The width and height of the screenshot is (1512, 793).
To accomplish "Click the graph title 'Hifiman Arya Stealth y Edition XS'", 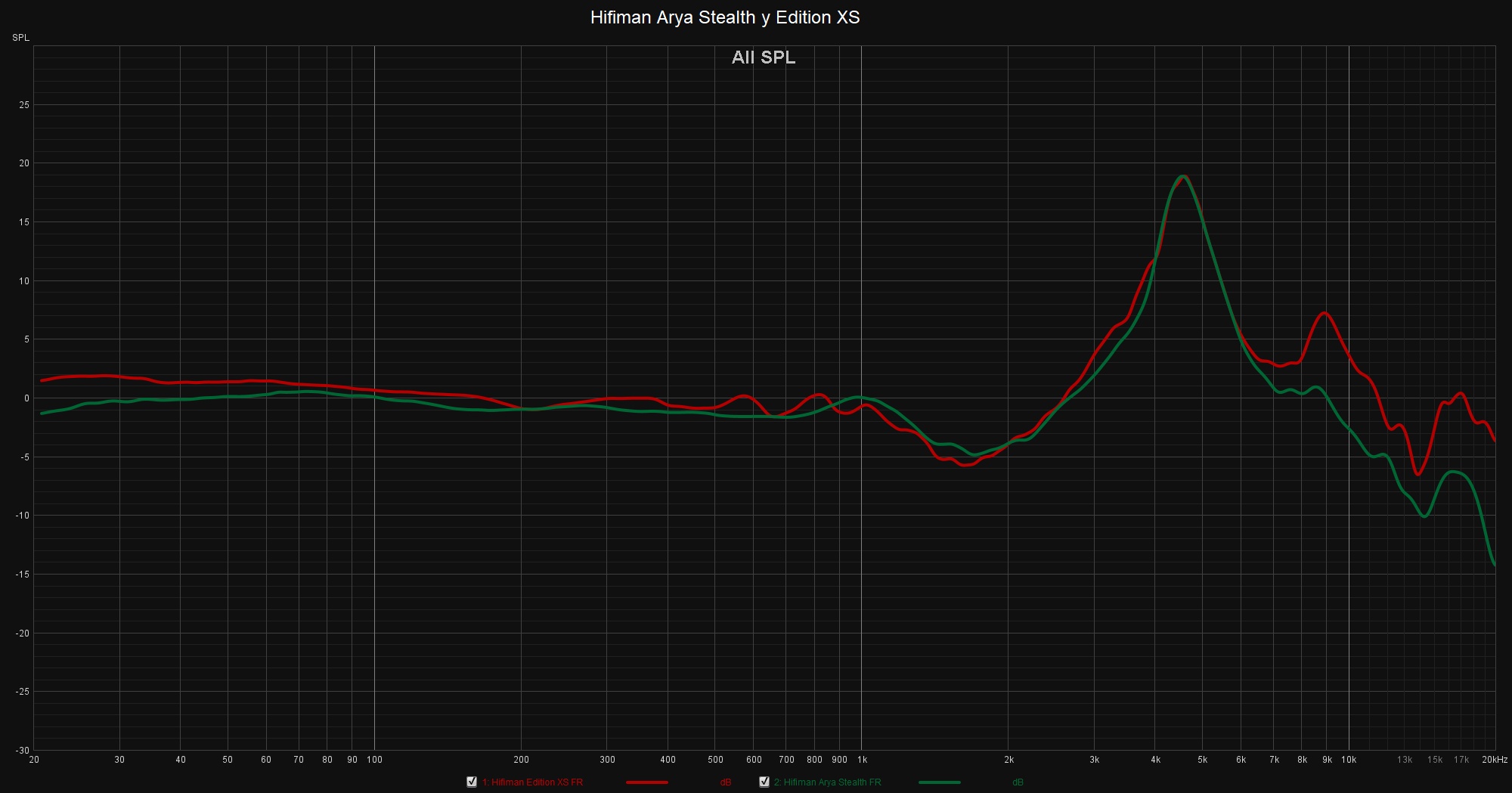I will pos(724,17).
